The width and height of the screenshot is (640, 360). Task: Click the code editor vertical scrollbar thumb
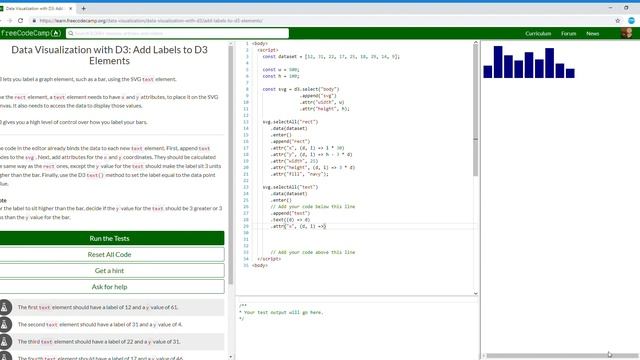[476, 110]
